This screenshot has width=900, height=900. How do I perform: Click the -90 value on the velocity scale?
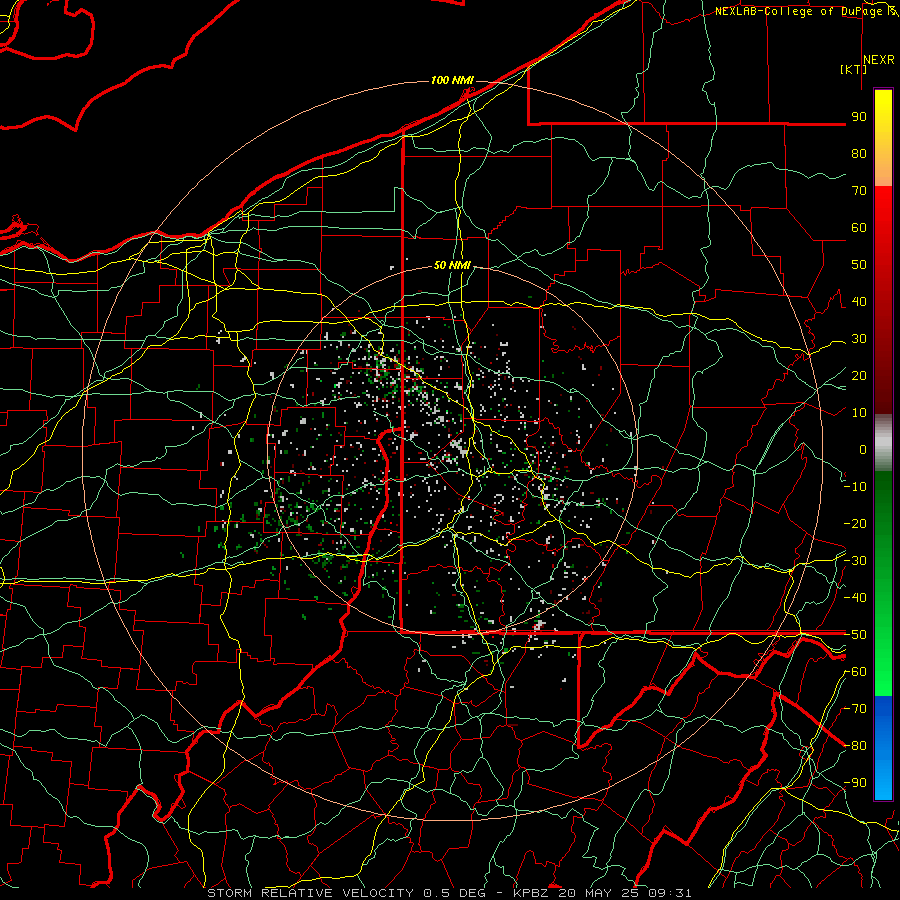[855, 783]
